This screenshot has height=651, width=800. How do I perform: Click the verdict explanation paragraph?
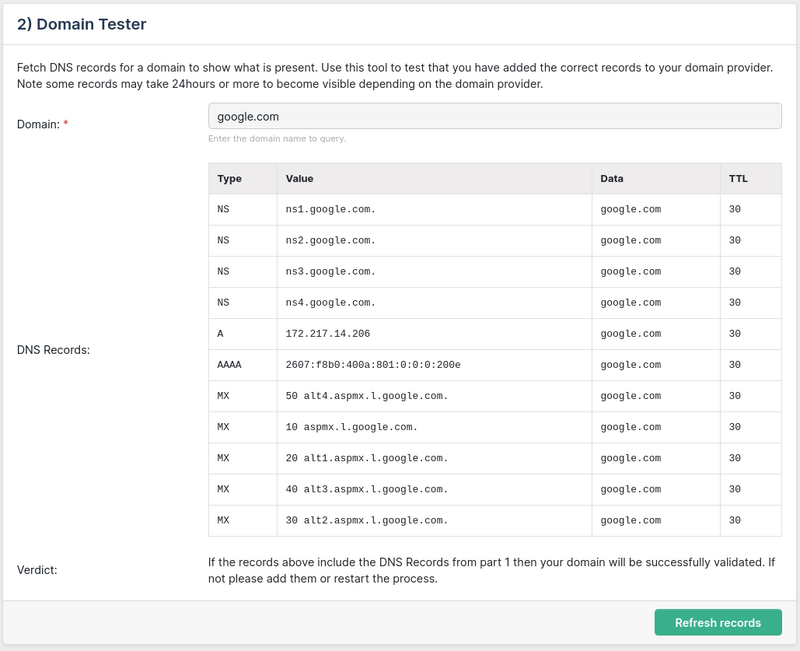click(491, 570)
